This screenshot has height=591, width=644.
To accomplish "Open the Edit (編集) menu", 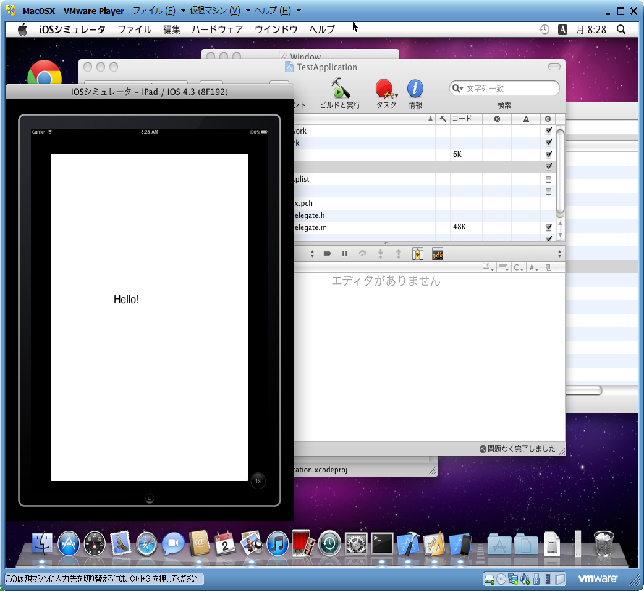I will (x=172, y=29).
